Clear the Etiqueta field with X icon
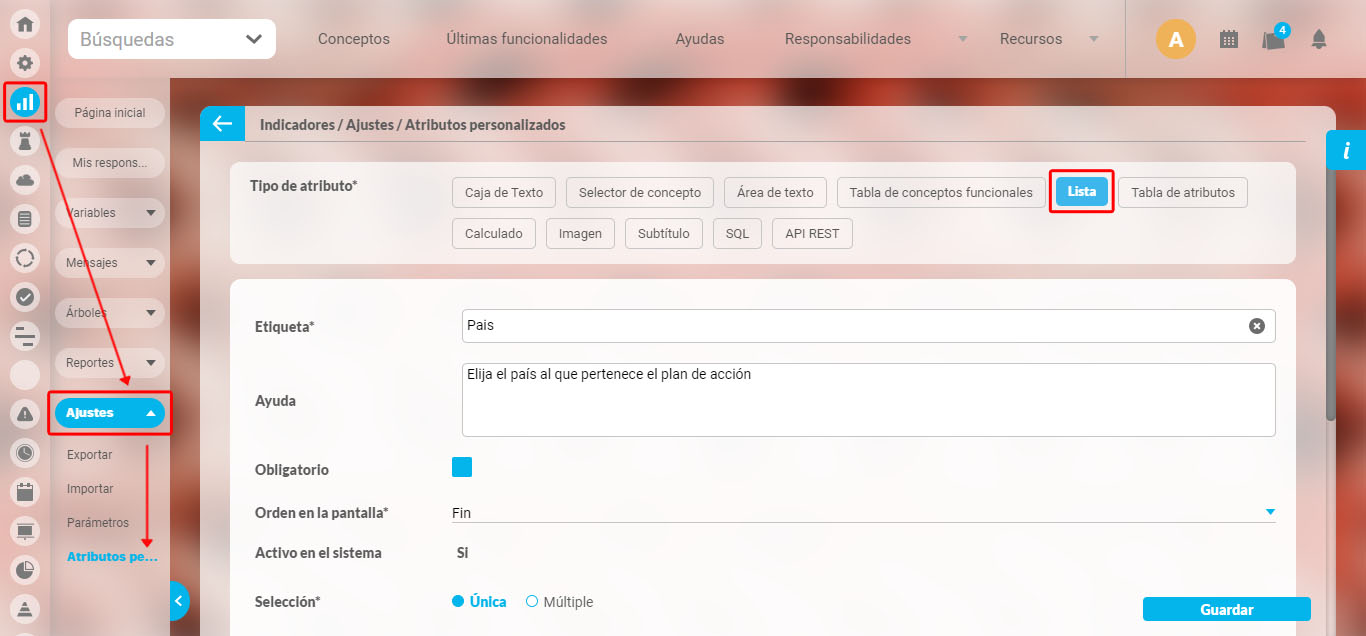The height and width of the screenshot is (636, 1366). point(1257,326)
